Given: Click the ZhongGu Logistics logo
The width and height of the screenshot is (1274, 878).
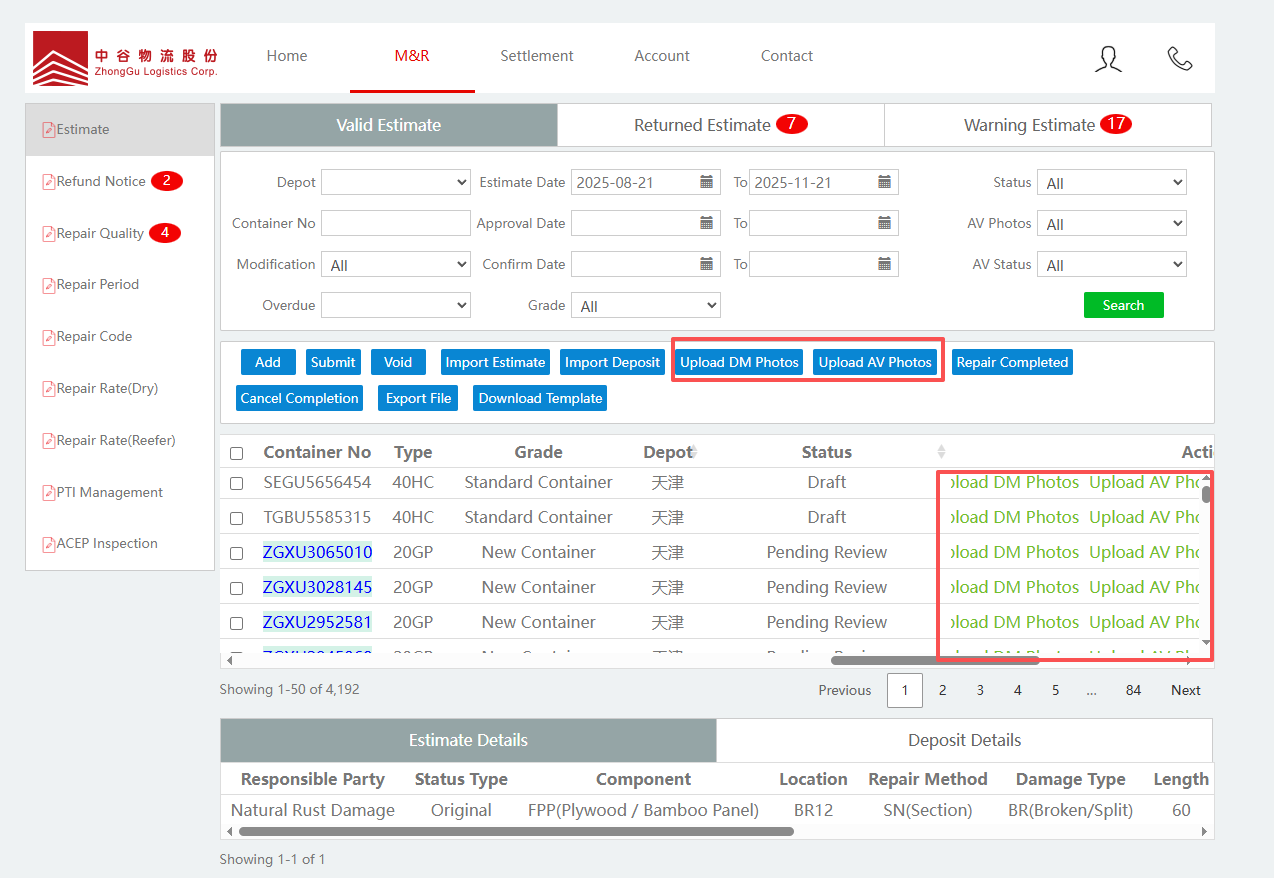Looking at the screenshot, I should click(x=125, y=58).
